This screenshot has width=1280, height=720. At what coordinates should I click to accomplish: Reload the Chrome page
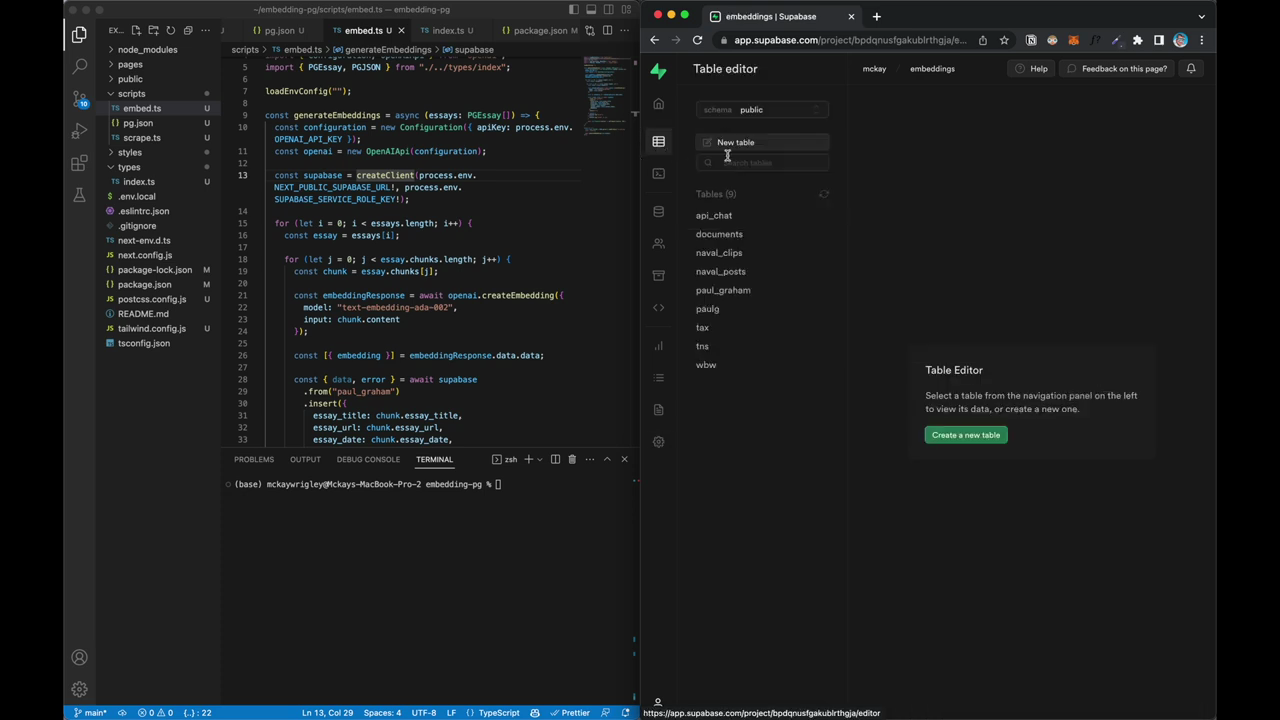(697, 40)
